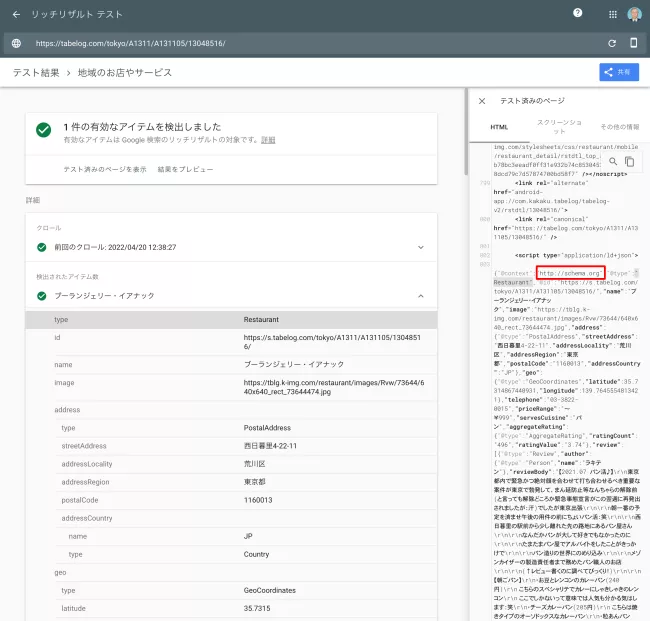Click http://schema.org in the HTML code
This screenshot has height=621, width=650.
[570, 274]
